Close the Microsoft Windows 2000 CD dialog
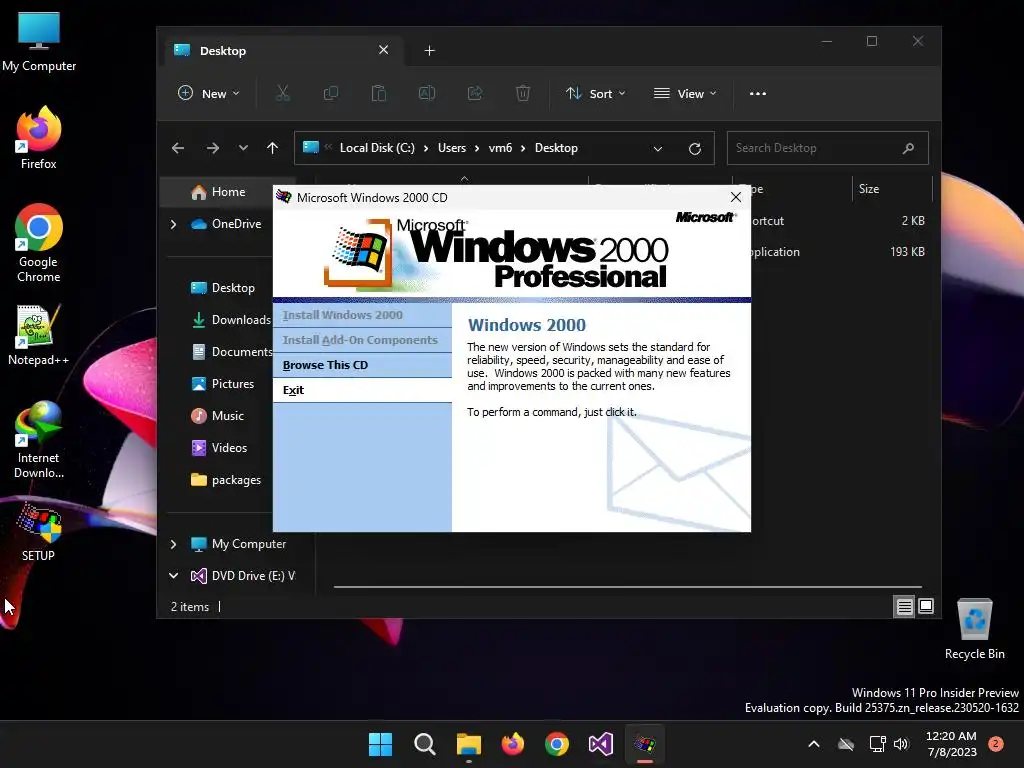1024x768 pixels. pyautogui.click(x=735, y=197)
